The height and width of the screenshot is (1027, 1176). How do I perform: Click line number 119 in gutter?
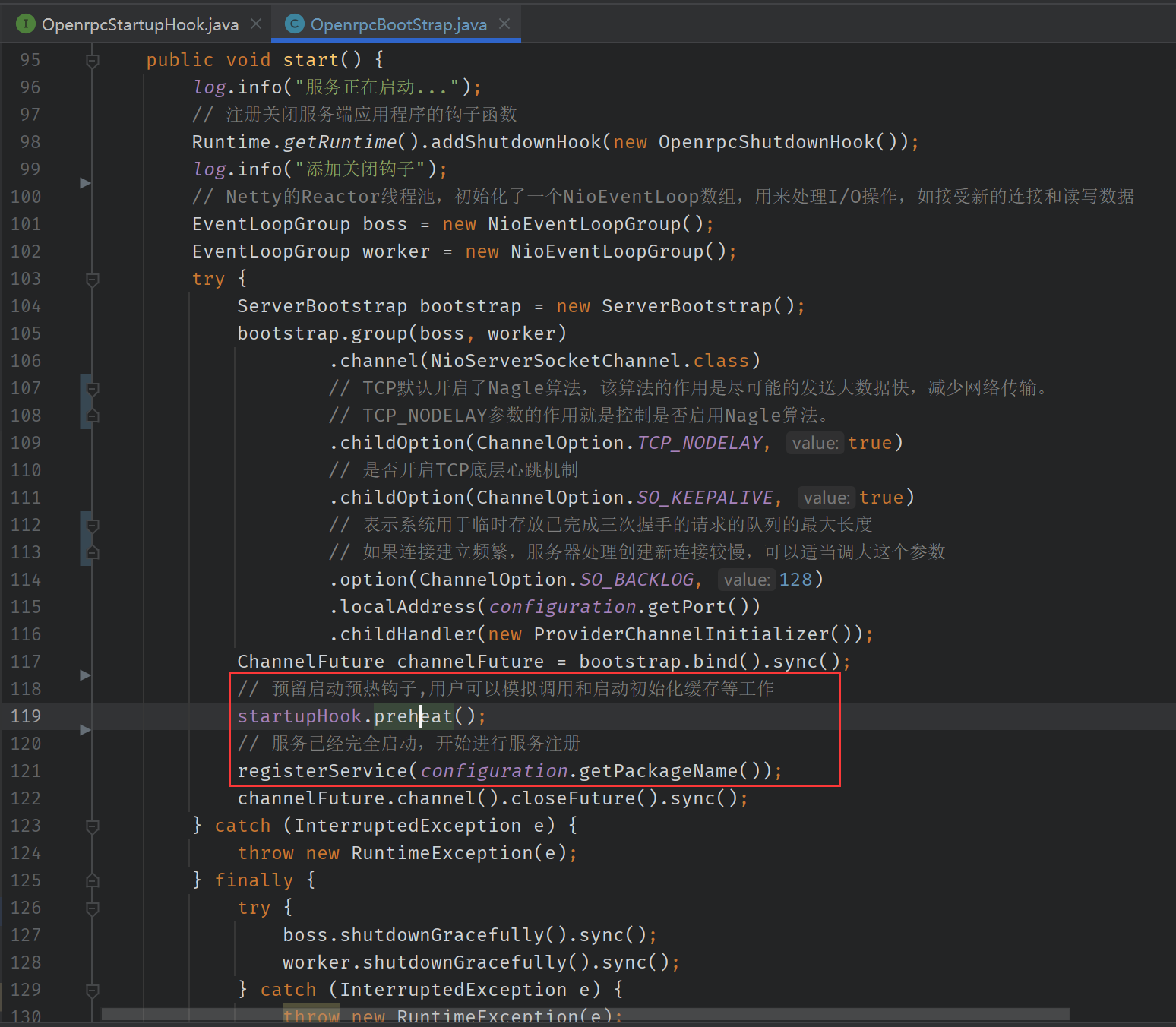tap(26, 716)
